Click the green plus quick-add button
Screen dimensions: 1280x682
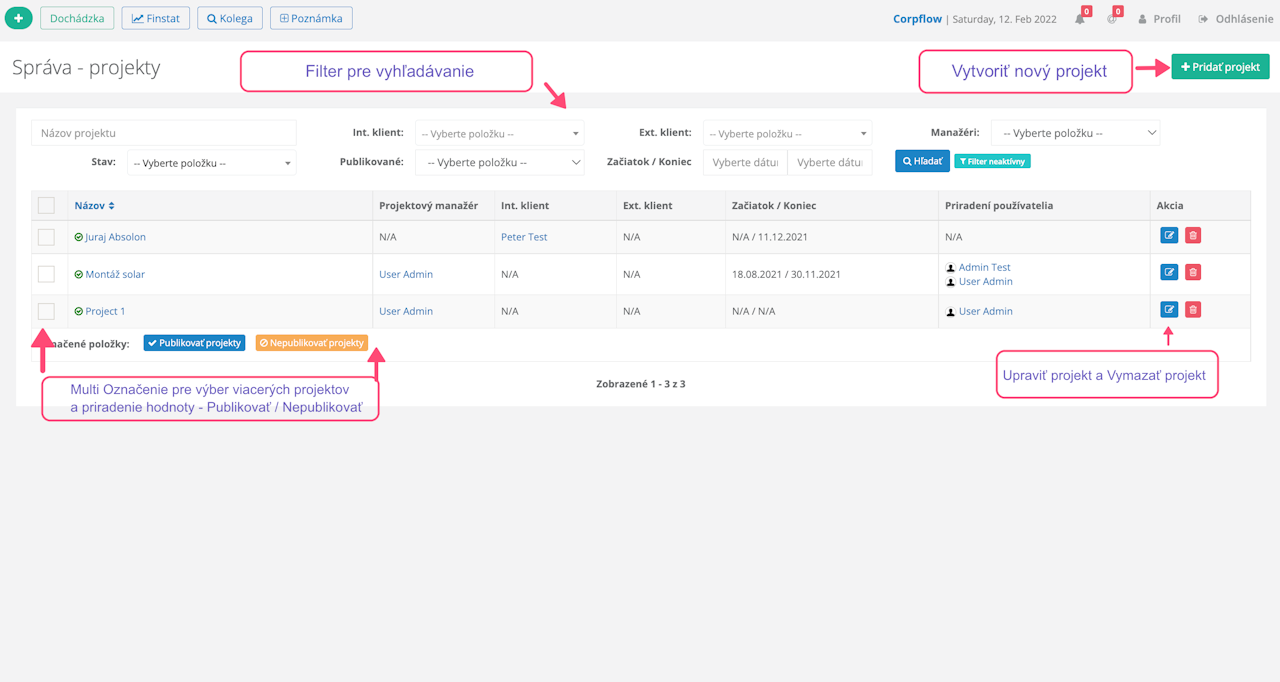[x=19, y=18]
